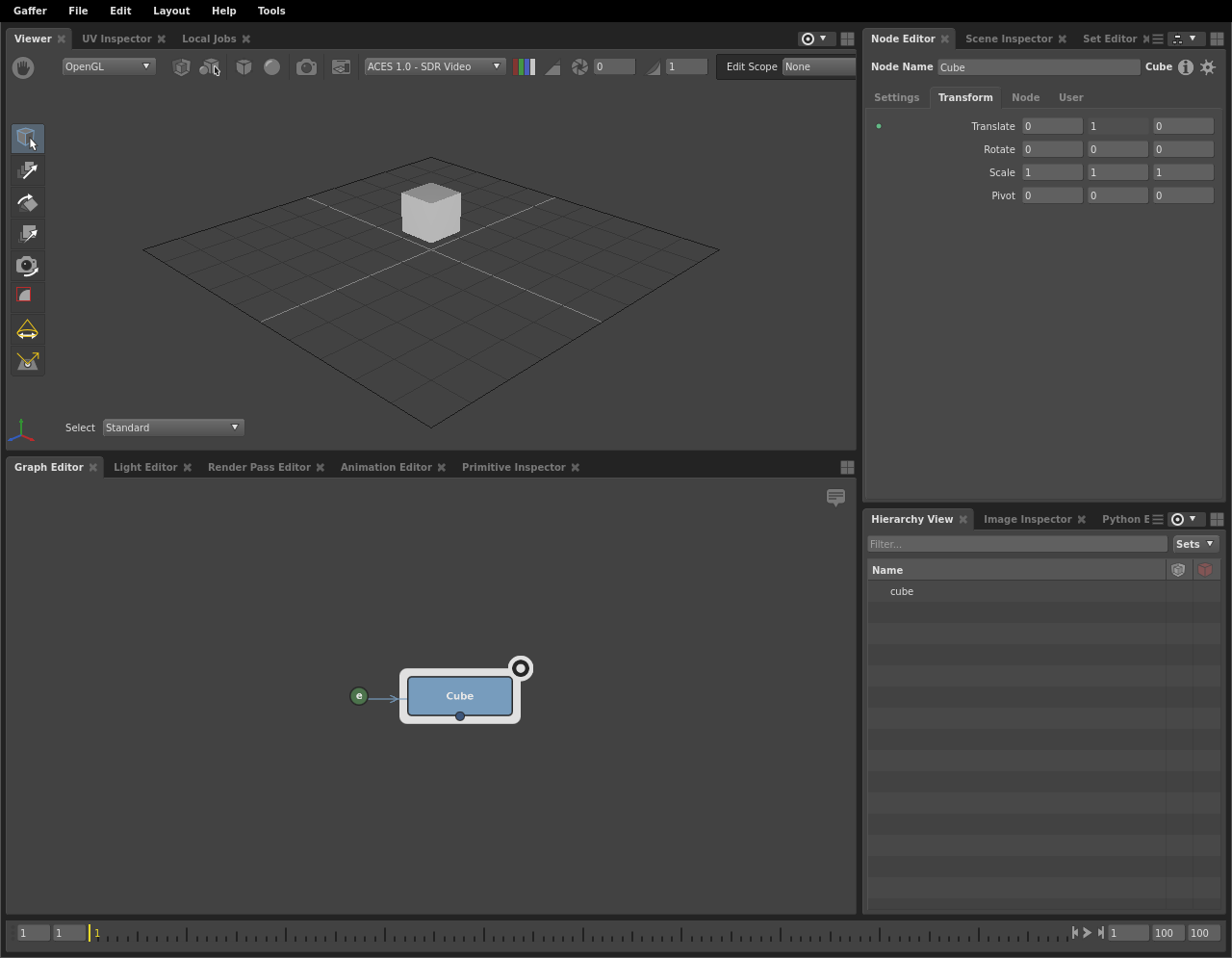
Task: Select the Crop Window tool
Action: 28,297
